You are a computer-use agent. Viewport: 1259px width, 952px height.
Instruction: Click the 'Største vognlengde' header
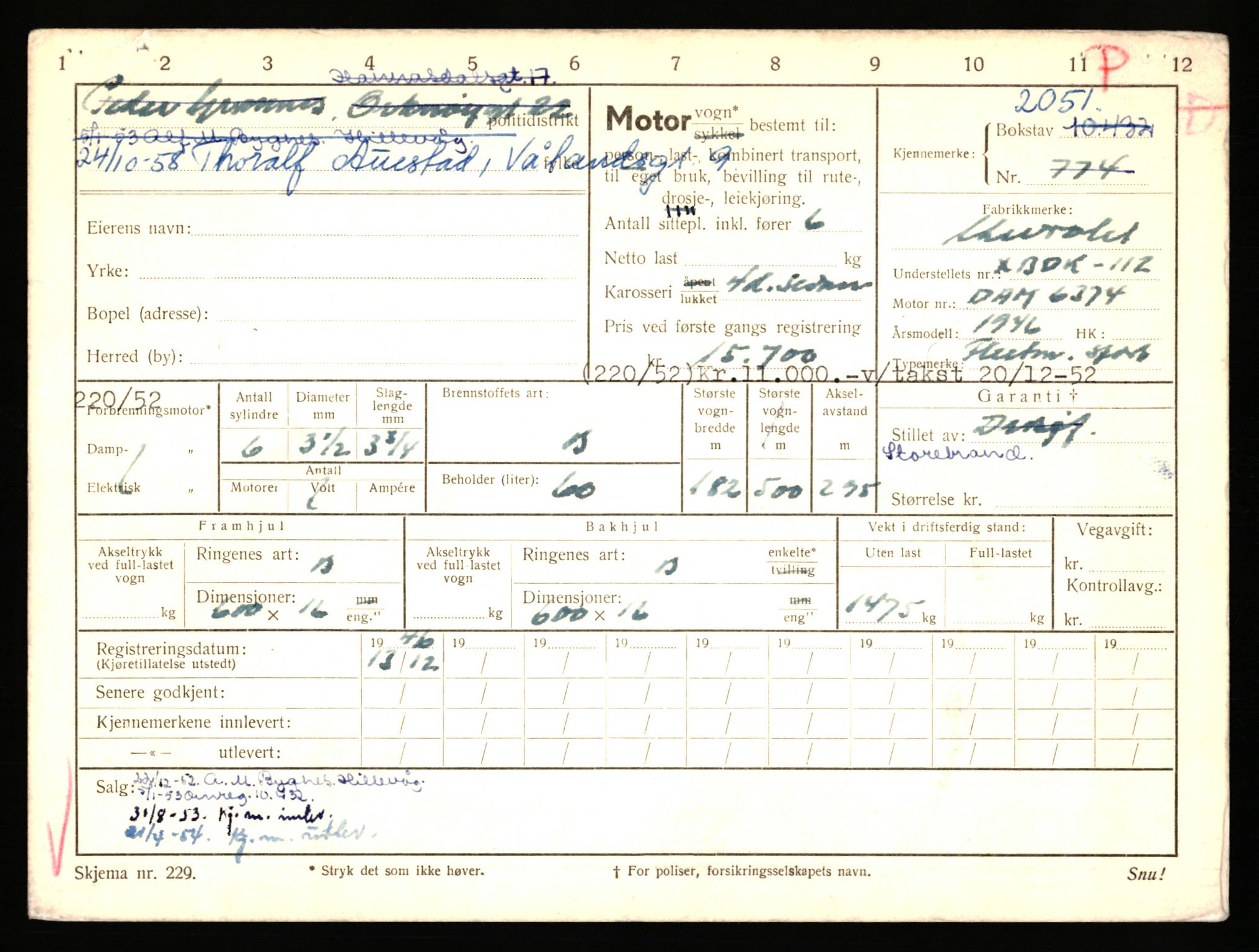(x=779, y=418)
